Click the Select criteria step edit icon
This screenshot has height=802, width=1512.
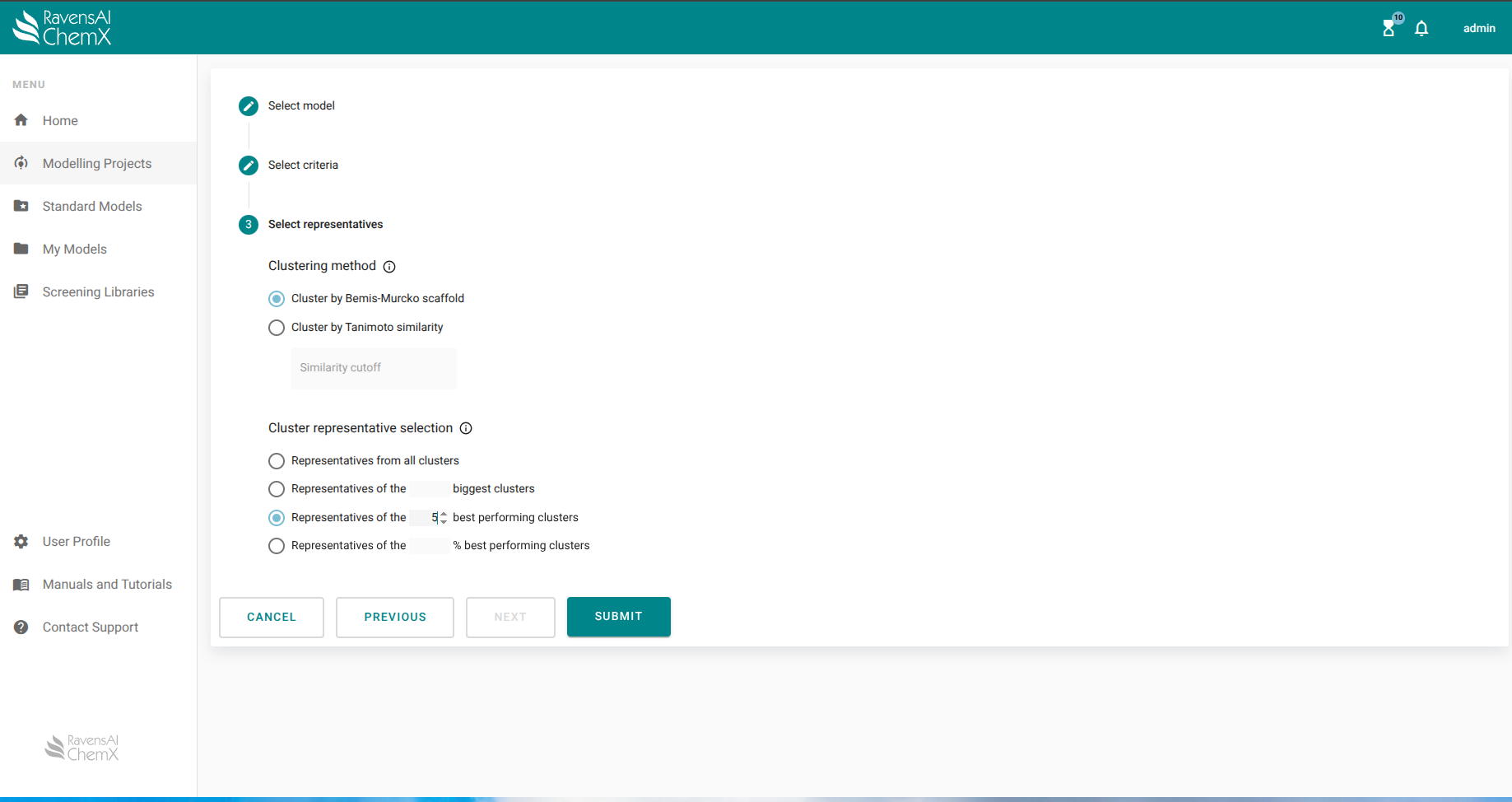tap(249, 166)
